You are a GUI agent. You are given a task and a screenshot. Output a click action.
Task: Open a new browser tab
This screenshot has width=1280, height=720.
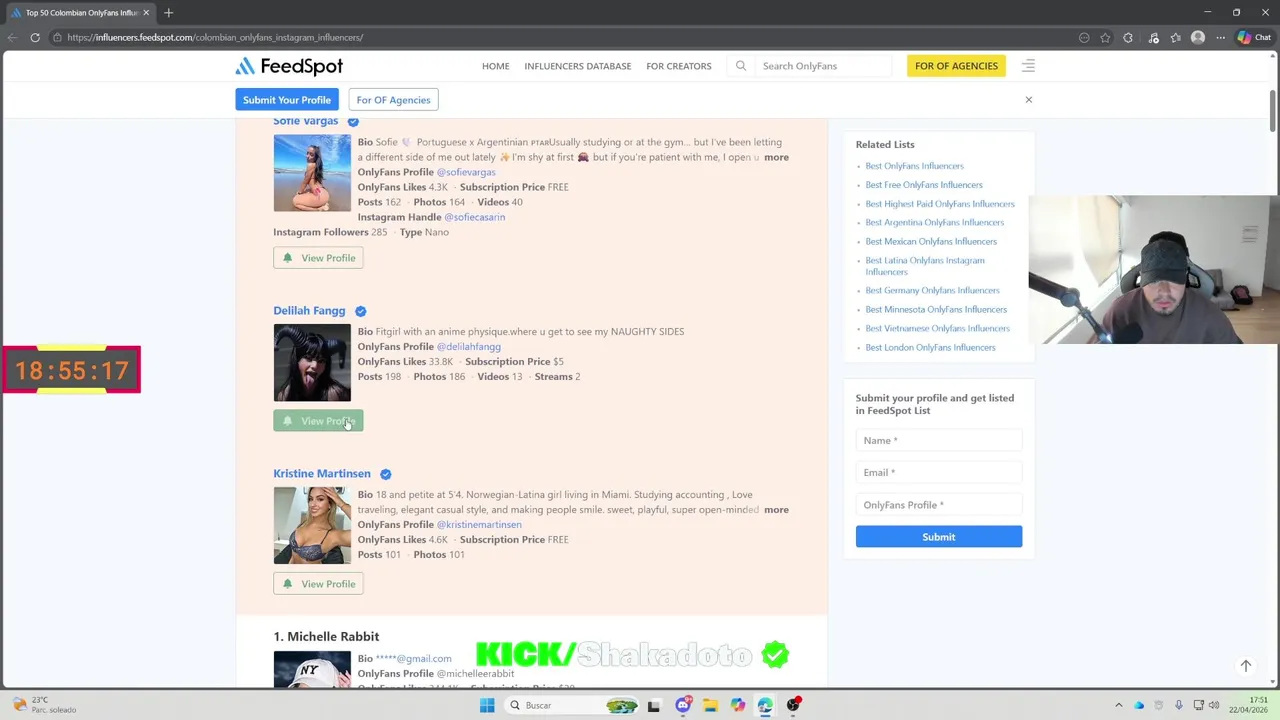pos(168,13)
